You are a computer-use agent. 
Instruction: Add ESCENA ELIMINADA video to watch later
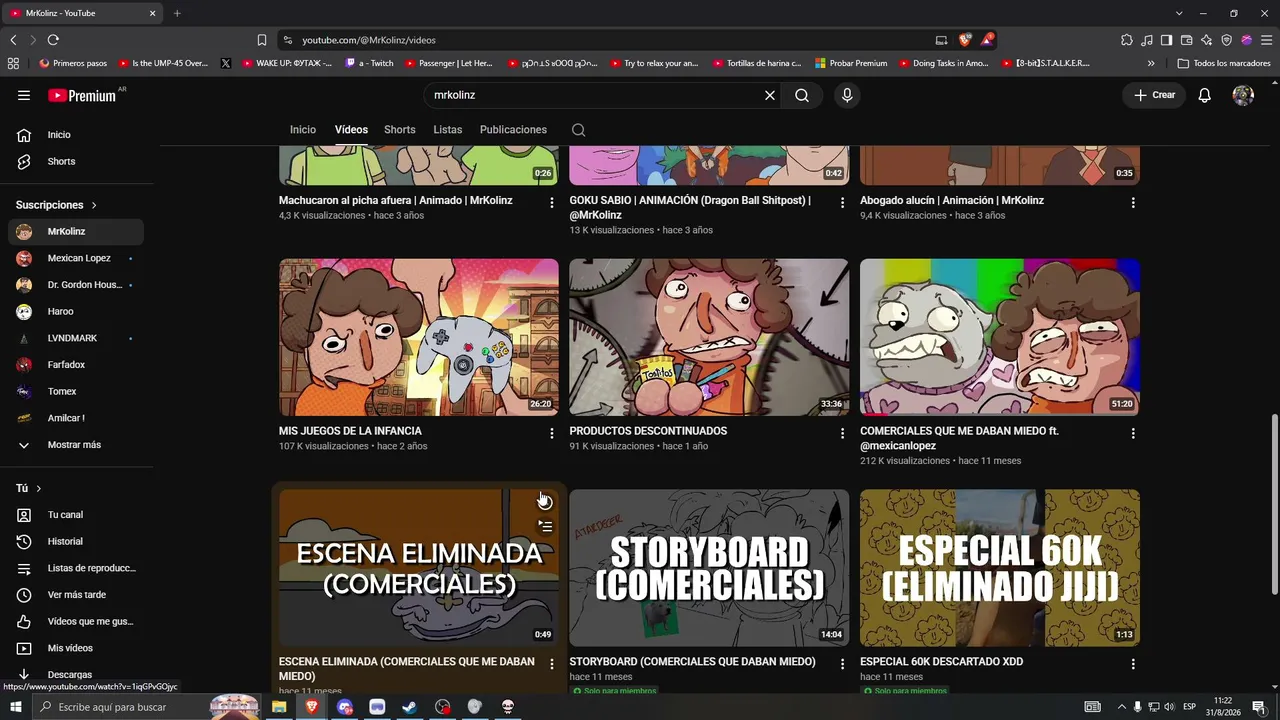click(x=545, y=502)
